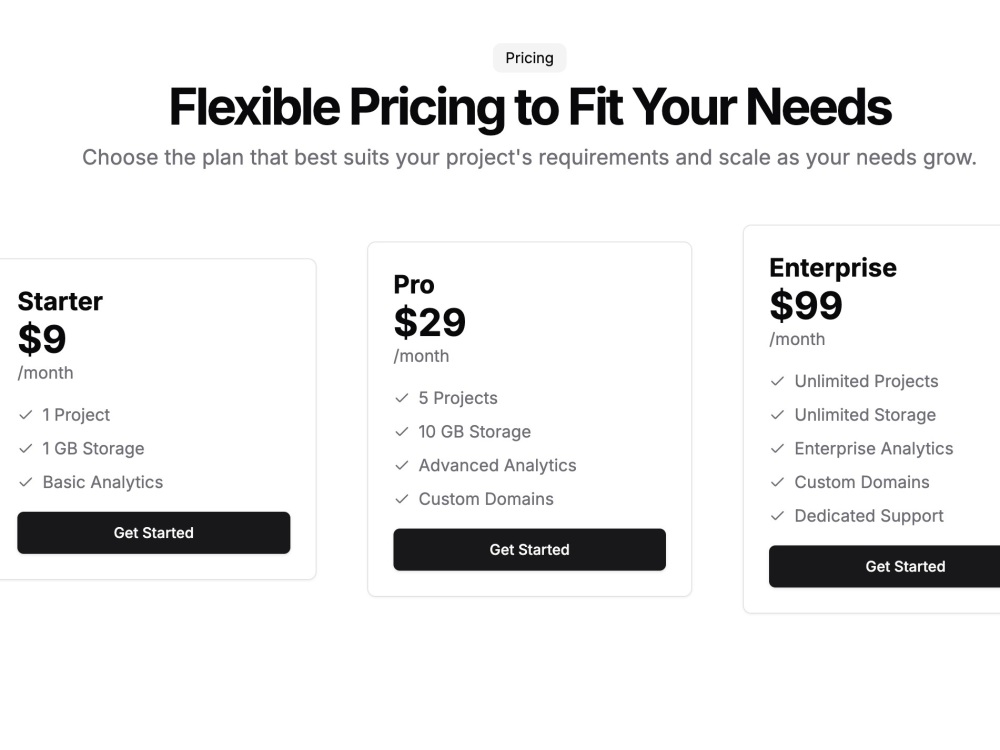Click the checkmark next to 1 GB Storage
The height and width of the screenshot is (750, 1000).
[26, 449]
